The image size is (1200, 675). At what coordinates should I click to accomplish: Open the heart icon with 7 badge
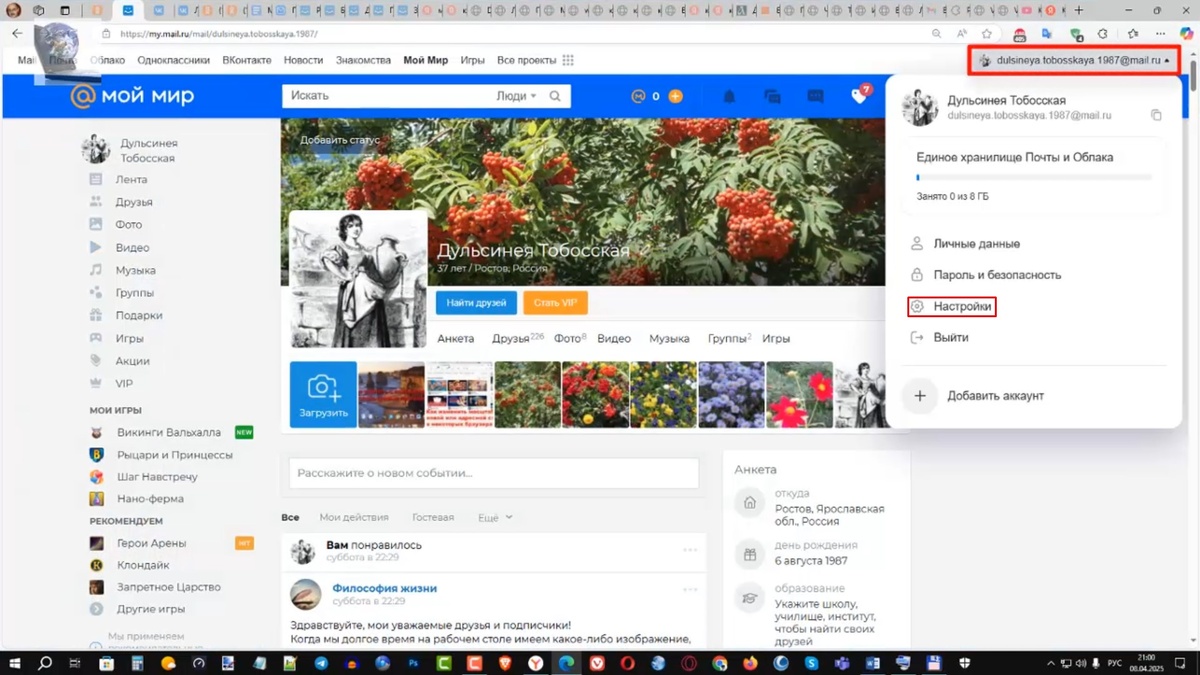[x=859, y=96]
